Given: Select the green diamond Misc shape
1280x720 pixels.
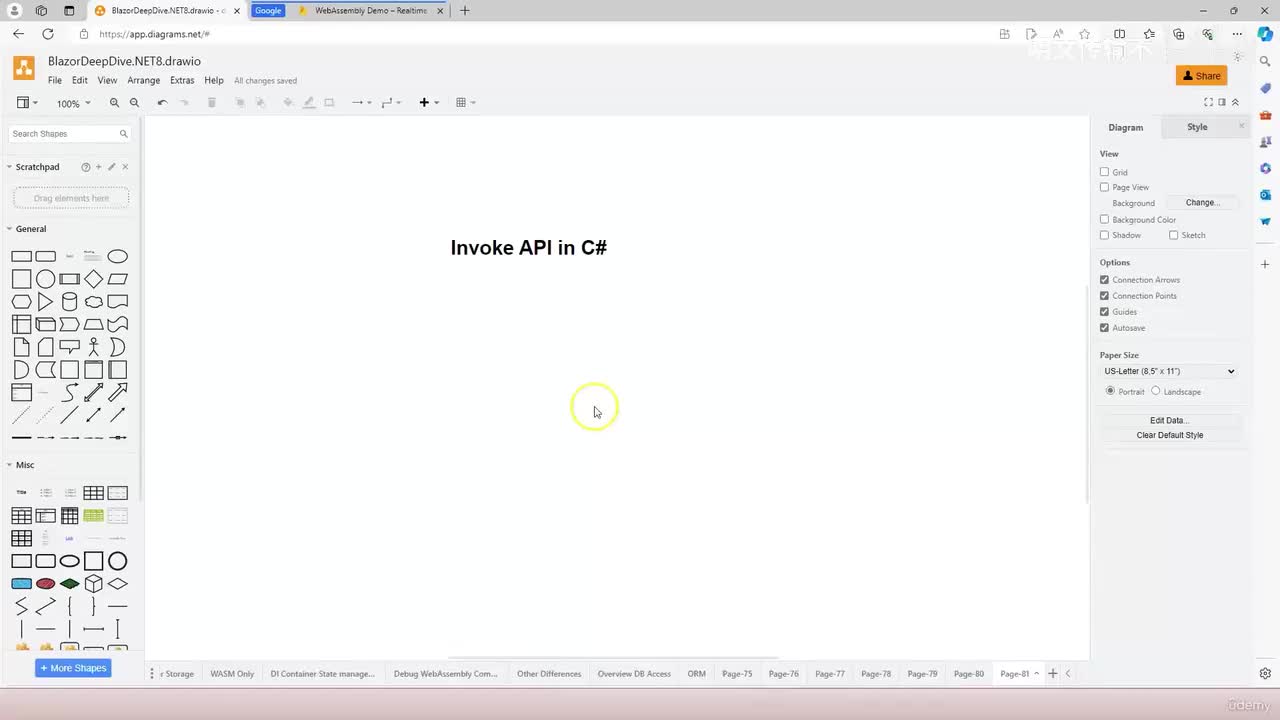Looking at the screenshot, I should coord(69,583).
